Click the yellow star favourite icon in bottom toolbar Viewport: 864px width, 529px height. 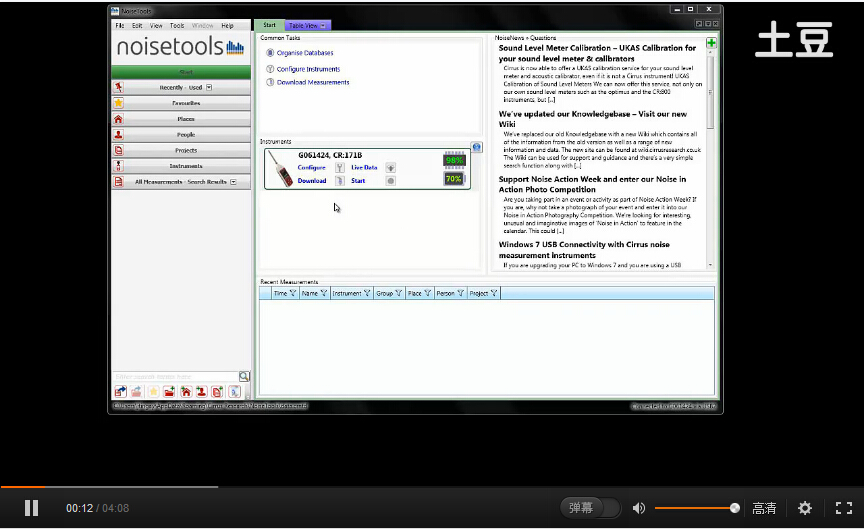153,392
